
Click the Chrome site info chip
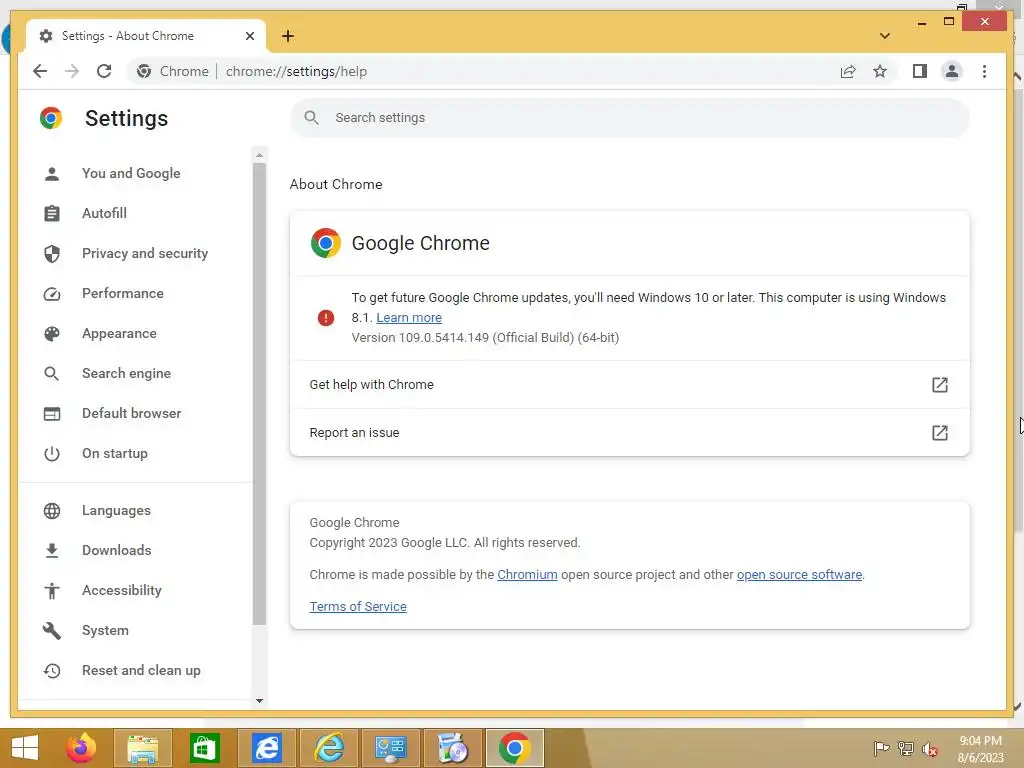click(173, 71)
